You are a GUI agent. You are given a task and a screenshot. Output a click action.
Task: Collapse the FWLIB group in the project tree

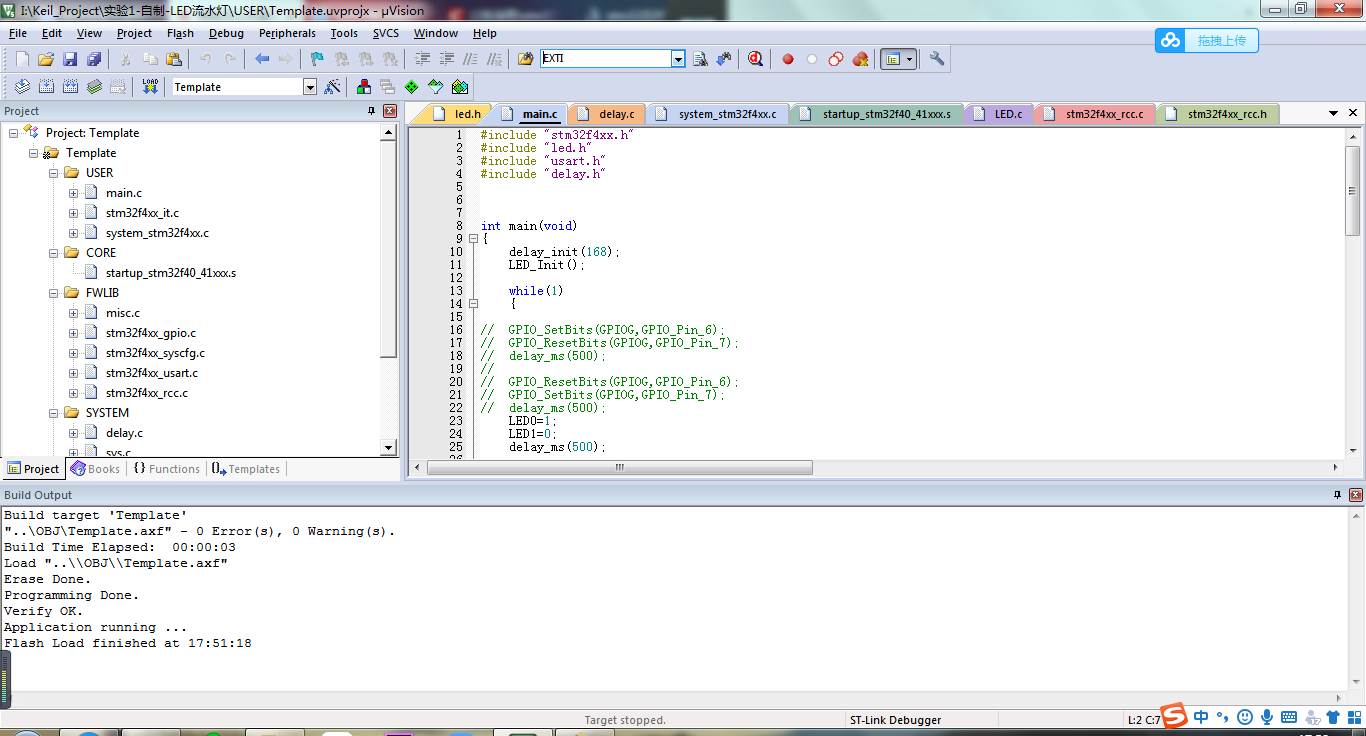pyautogui.click(x=53, y=293)
